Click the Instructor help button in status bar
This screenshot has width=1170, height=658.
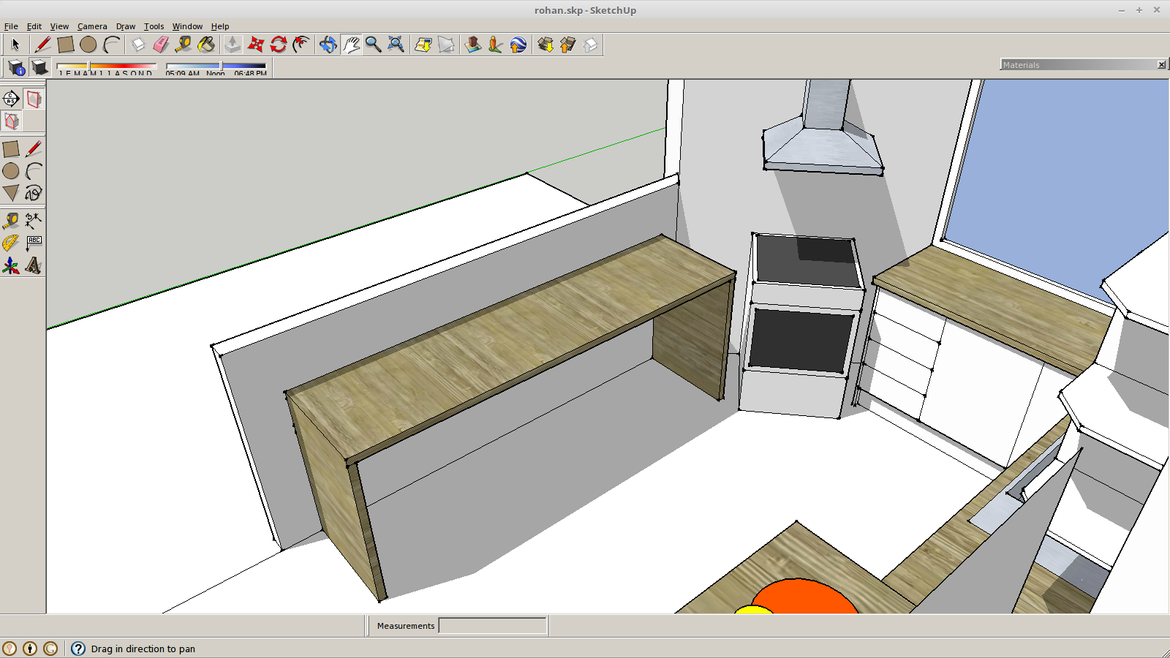coord(79,649)
